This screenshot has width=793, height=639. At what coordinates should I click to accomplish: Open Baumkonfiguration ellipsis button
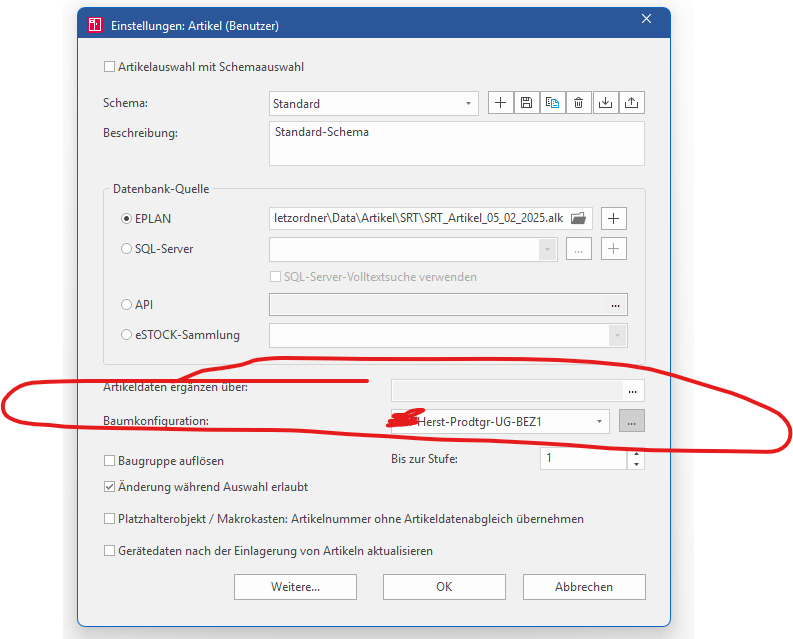(632, 421)
